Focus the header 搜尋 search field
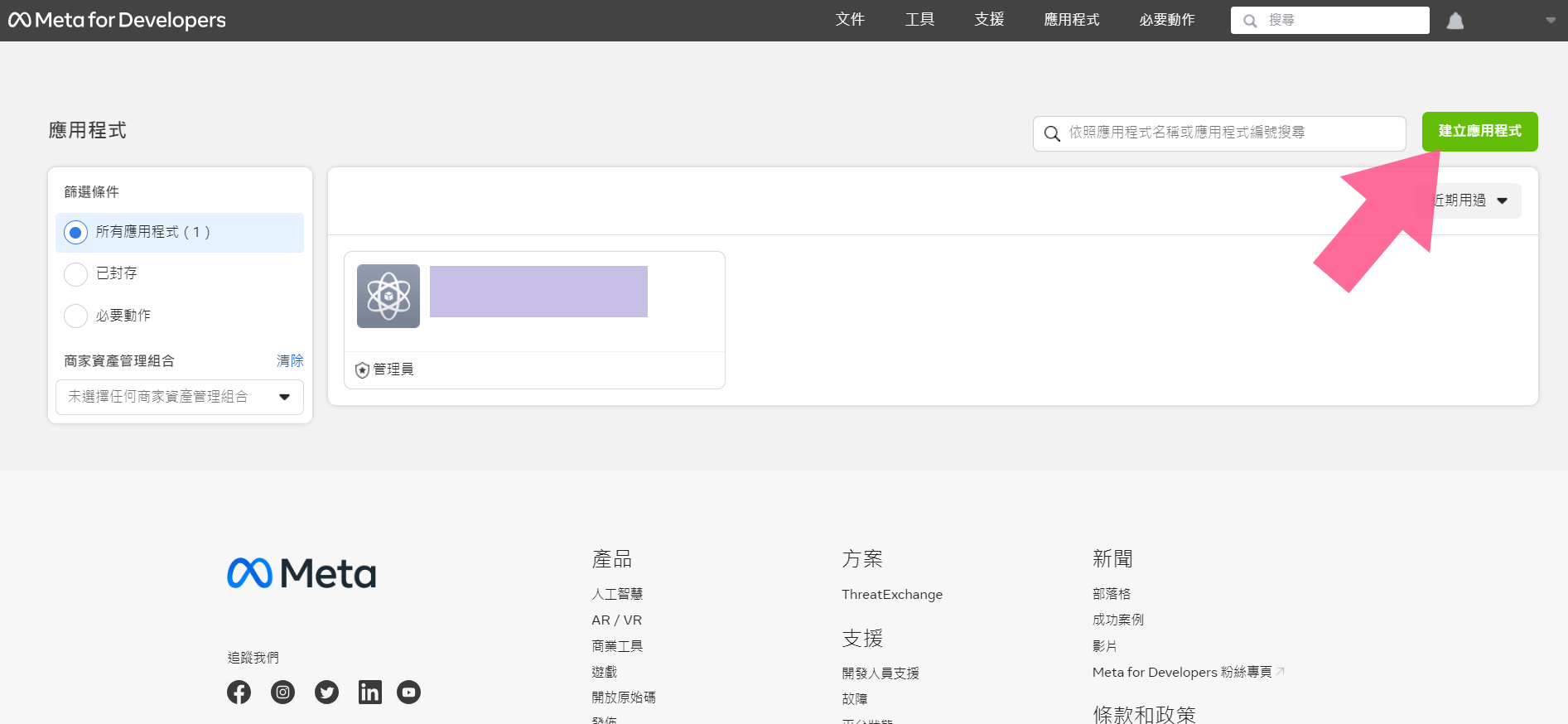Screen dimensions: 1568x724 (1330, 21)
